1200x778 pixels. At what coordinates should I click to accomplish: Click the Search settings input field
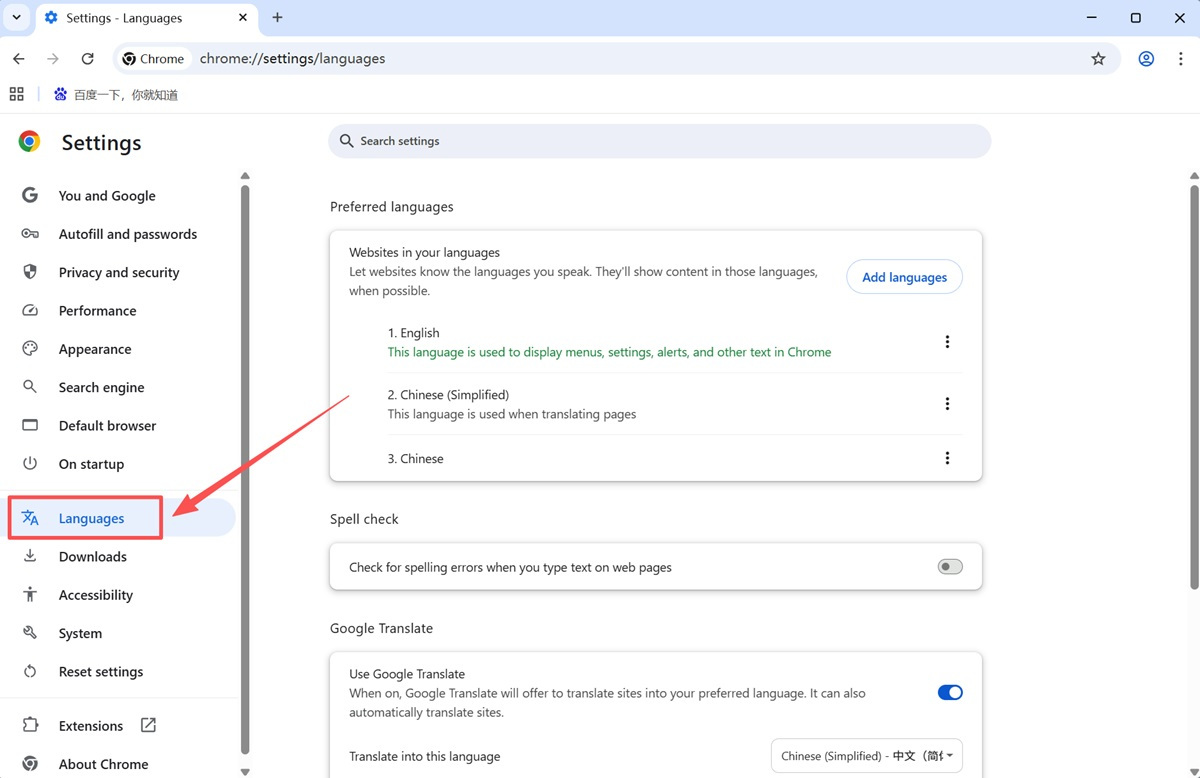660,141
